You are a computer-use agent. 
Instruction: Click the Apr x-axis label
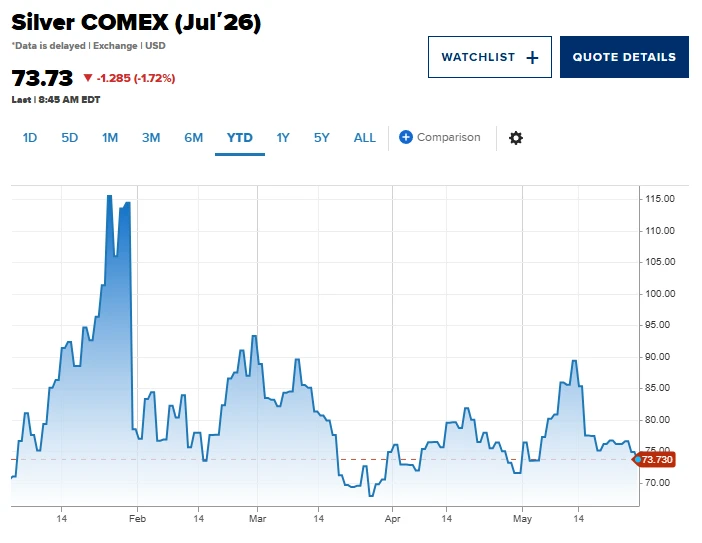point(393,519)
